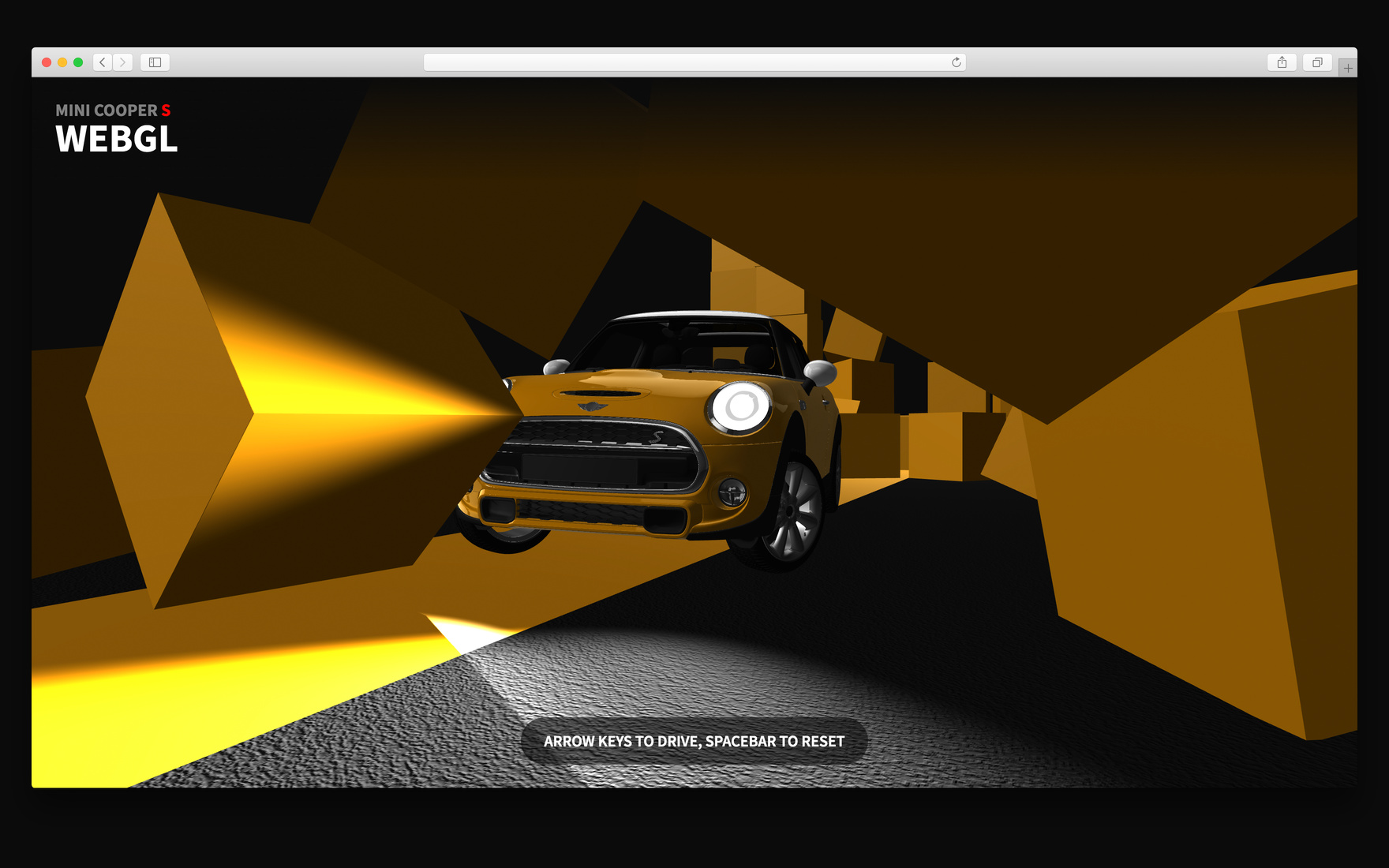Click the MINI COOPER S title text
Screen dimensions: 1389x868
tap(113, 110)
